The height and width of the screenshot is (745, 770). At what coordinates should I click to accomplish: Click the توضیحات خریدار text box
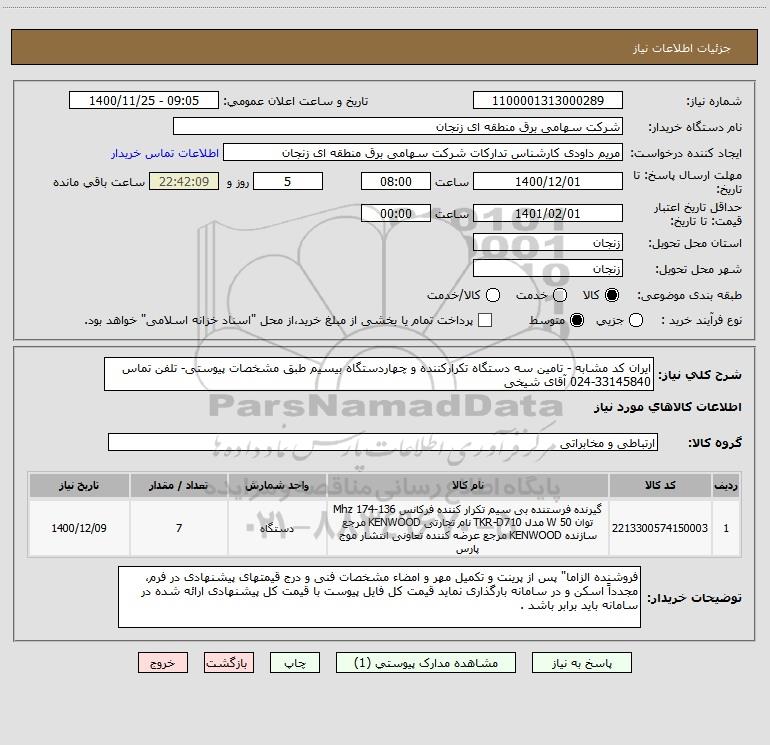(x=379, y=597)
